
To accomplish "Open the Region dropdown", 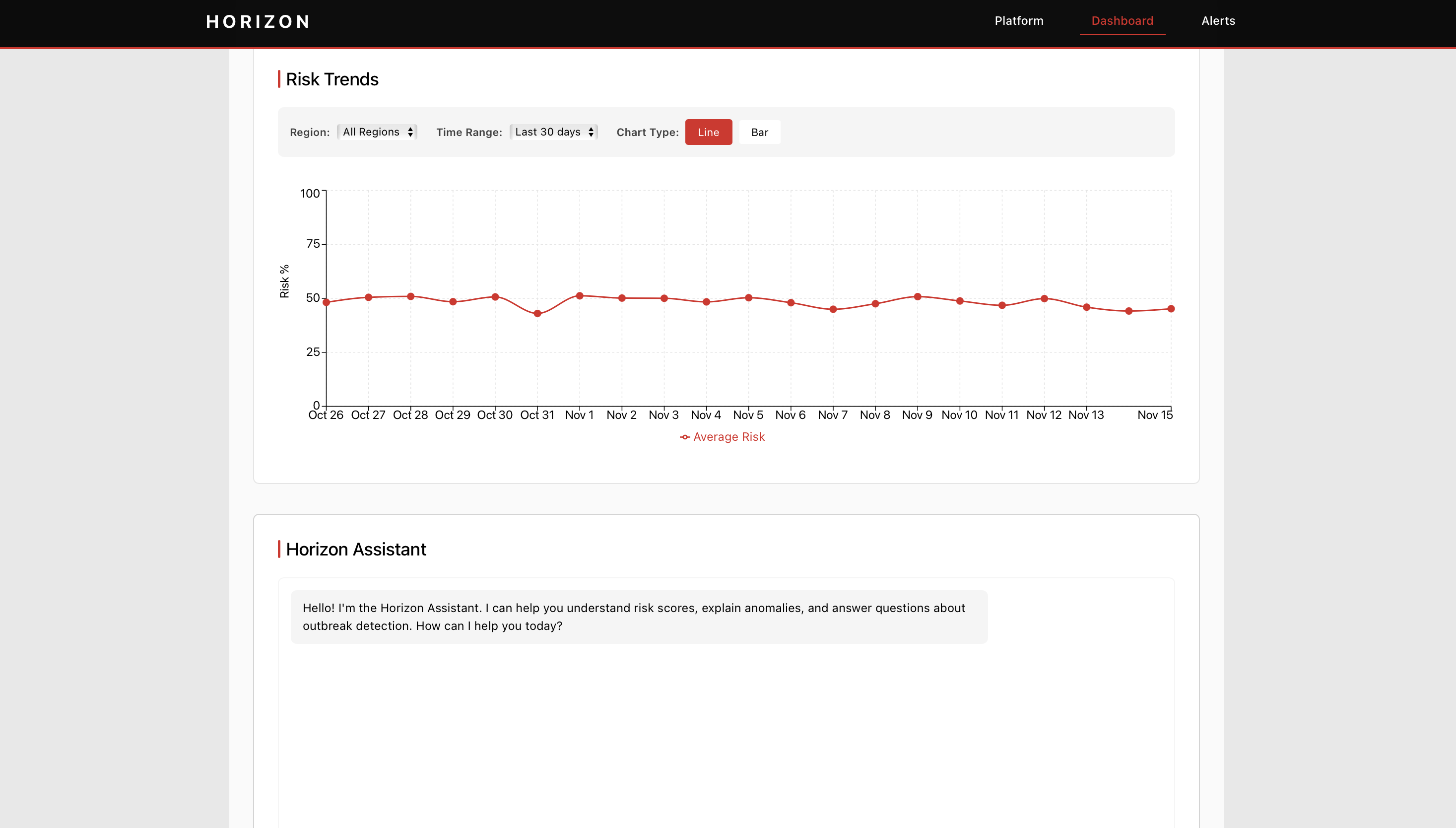I will pyautogui.click(x=378, y=132).
